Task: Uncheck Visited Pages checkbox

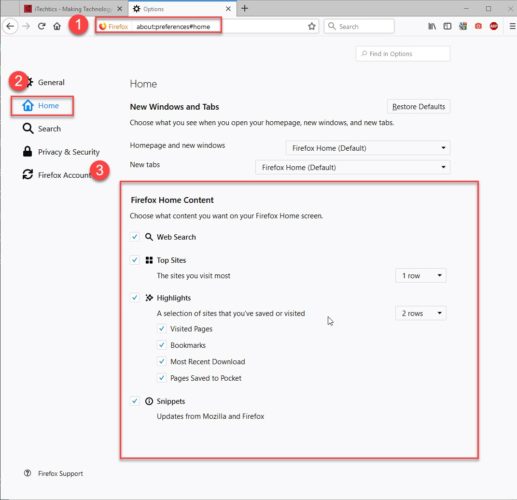Action: [x=162, y=329]
